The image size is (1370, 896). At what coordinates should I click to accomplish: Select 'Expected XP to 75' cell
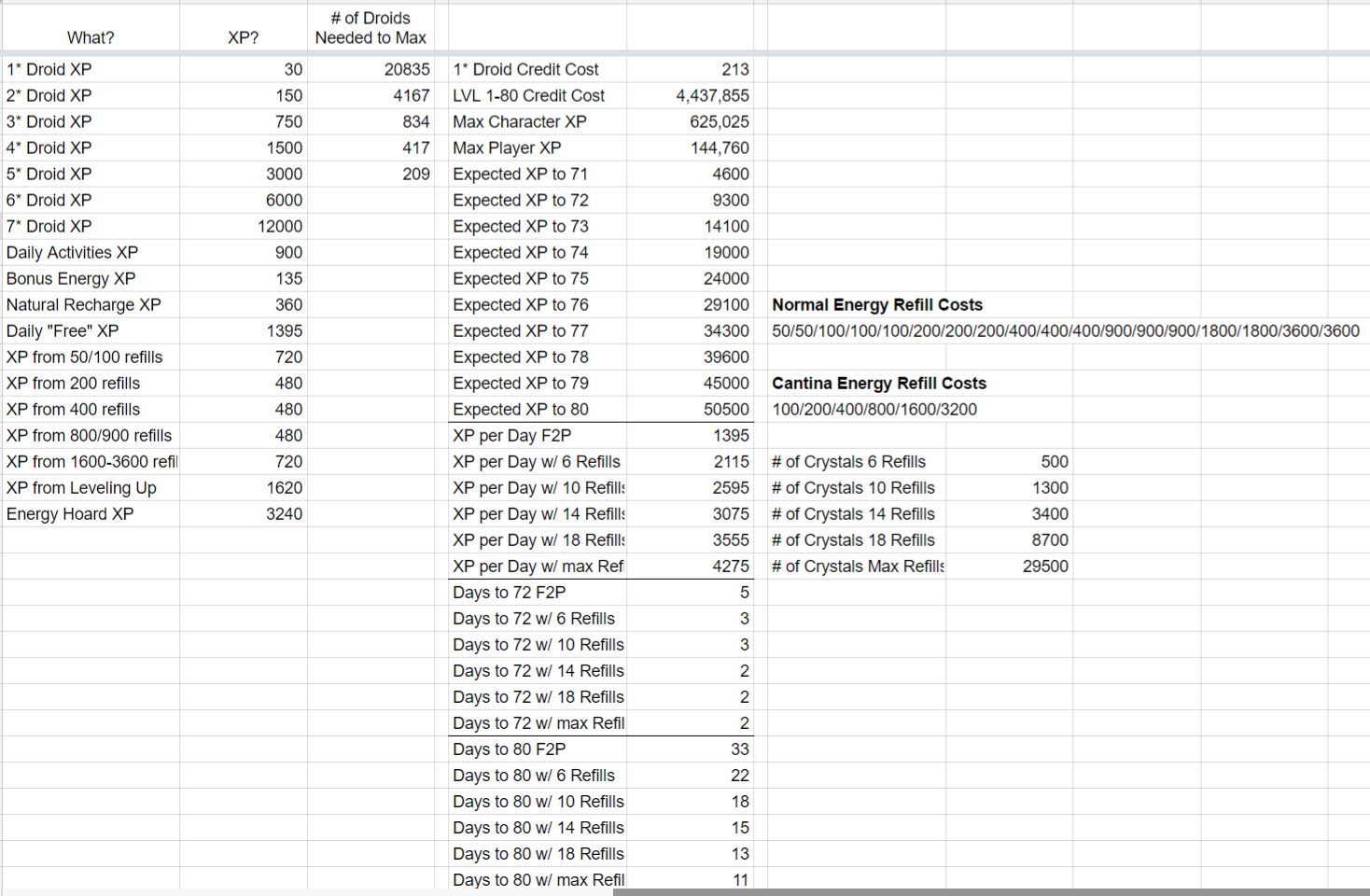pos(537,278)
